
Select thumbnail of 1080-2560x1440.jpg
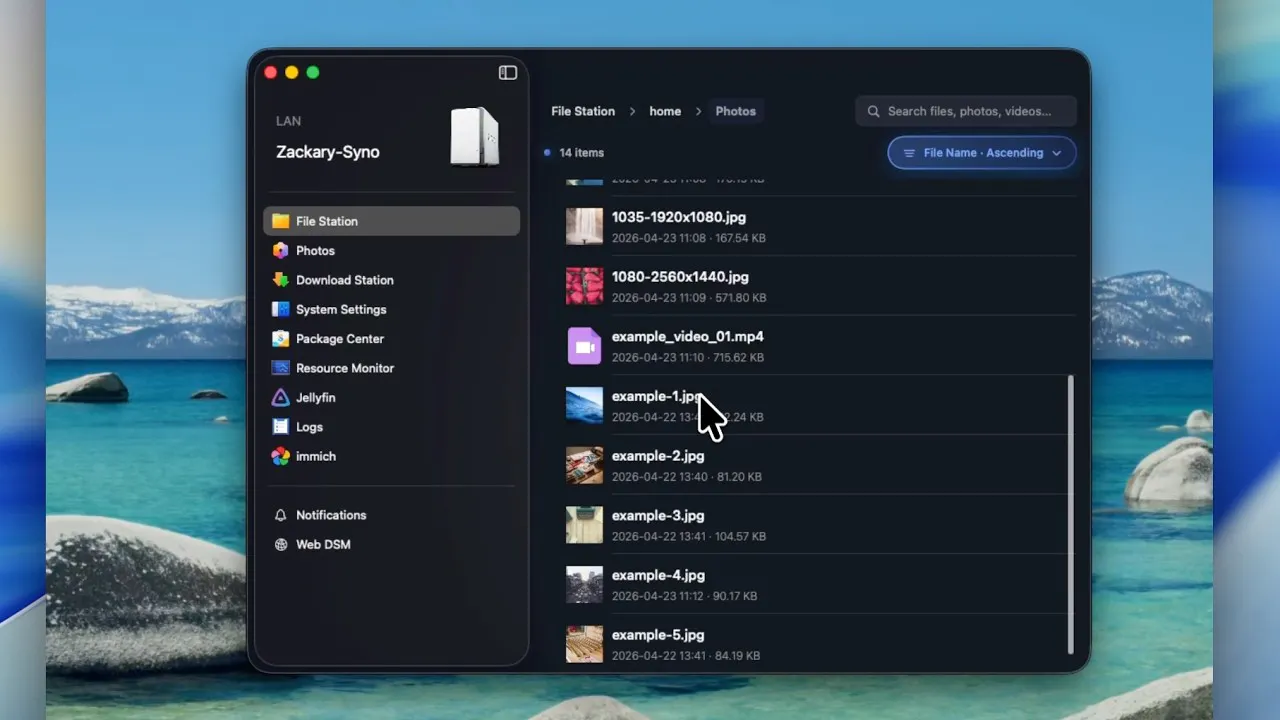click(585, 286)
